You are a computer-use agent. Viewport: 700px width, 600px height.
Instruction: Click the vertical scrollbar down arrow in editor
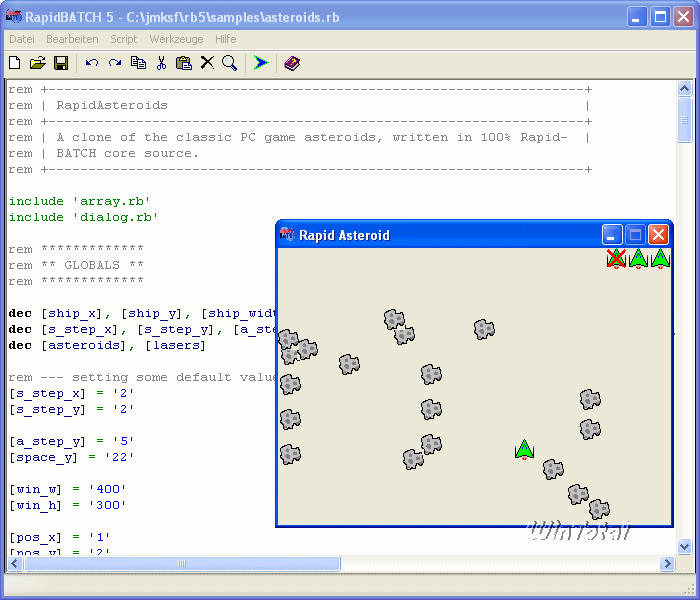point(685,547)
